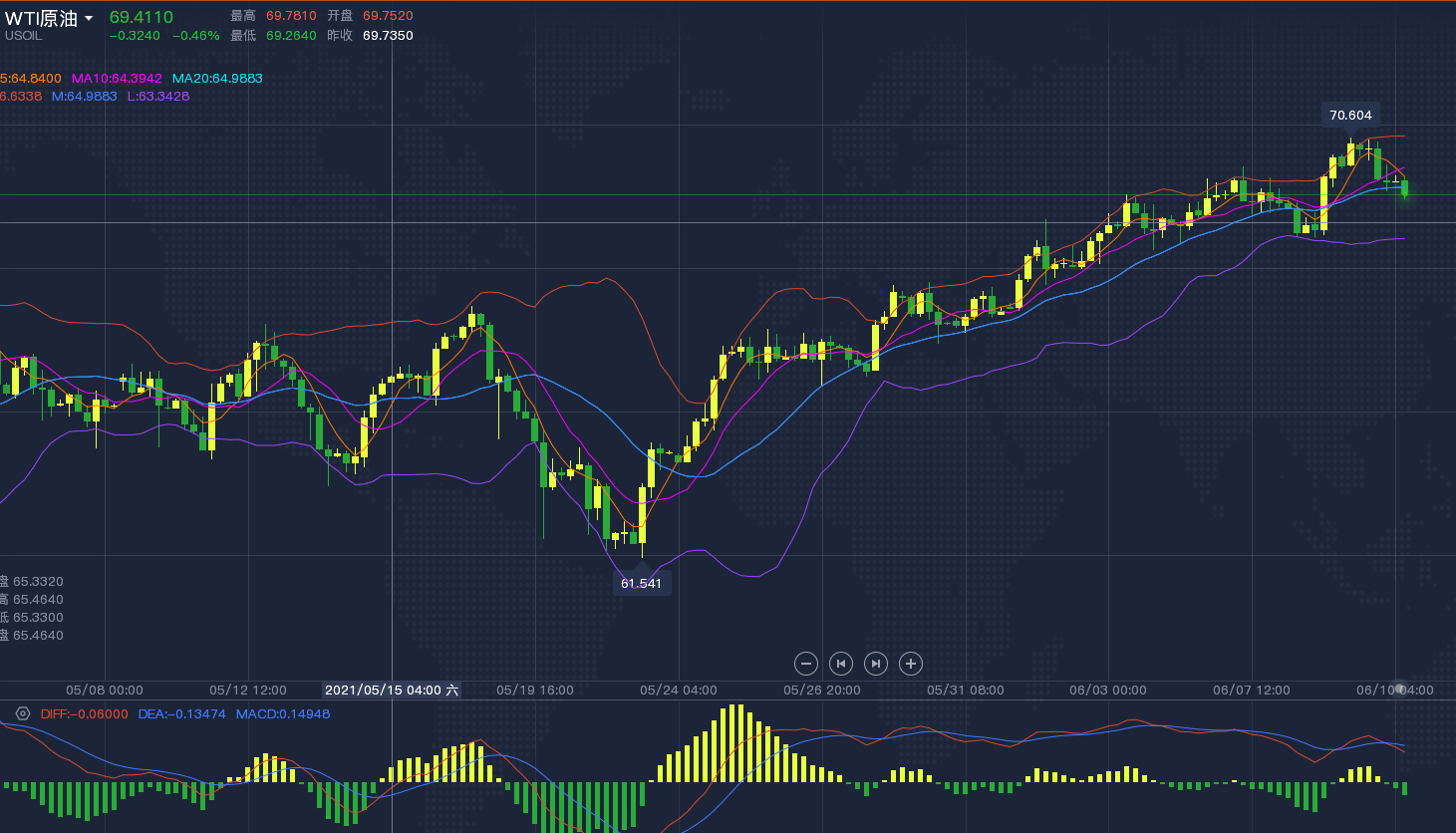Select the MA20 moving average legend
The image size is (1456, 833).
(x=217, y=78)
